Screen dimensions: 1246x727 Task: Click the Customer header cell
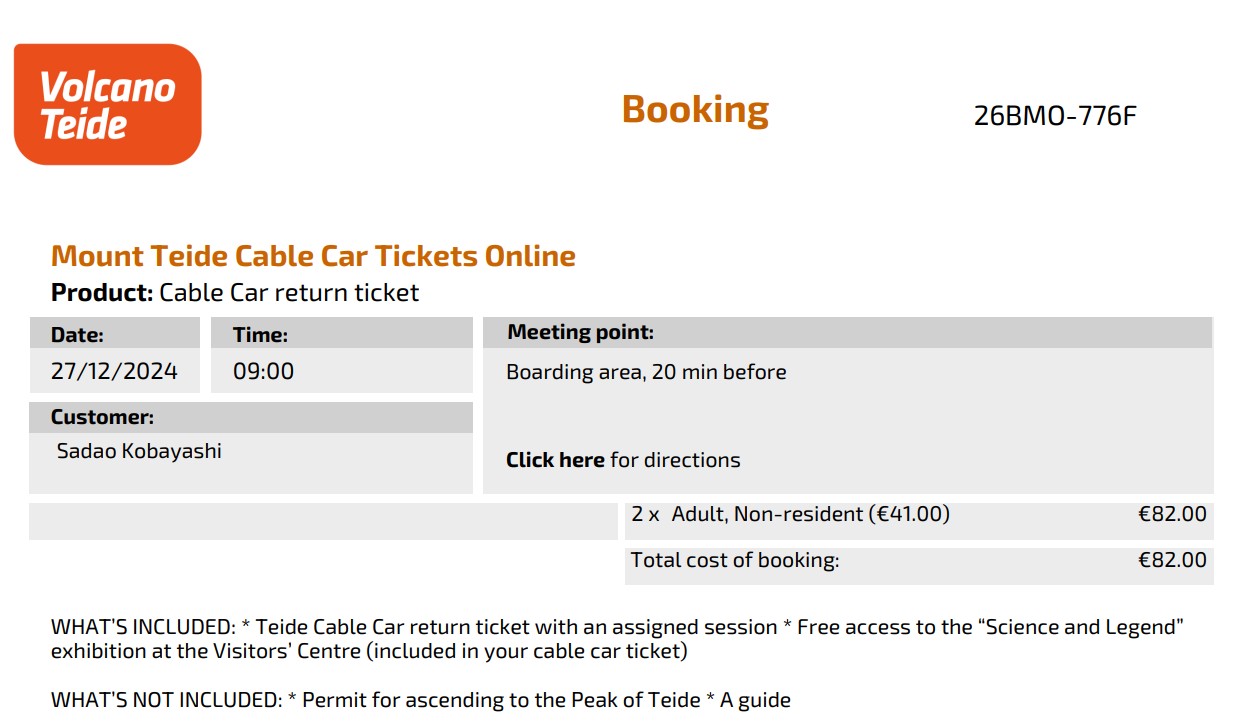[250, 417]
